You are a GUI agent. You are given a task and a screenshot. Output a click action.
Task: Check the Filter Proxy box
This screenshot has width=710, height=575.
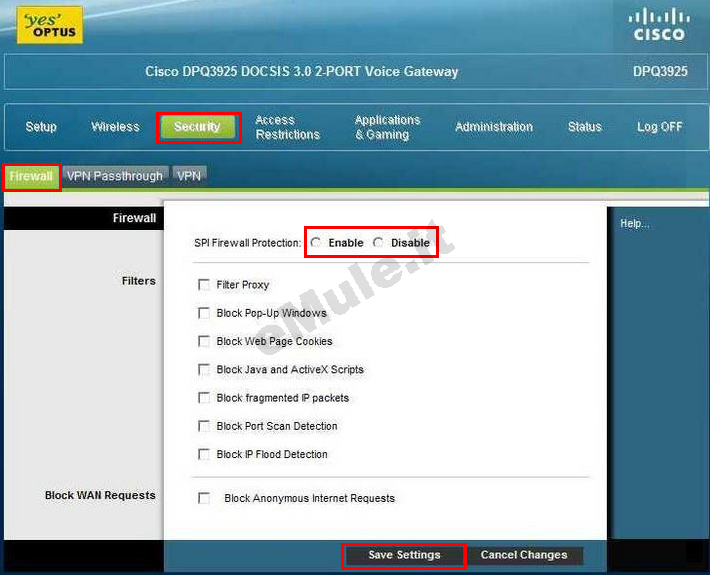click(x=204, y=285)
